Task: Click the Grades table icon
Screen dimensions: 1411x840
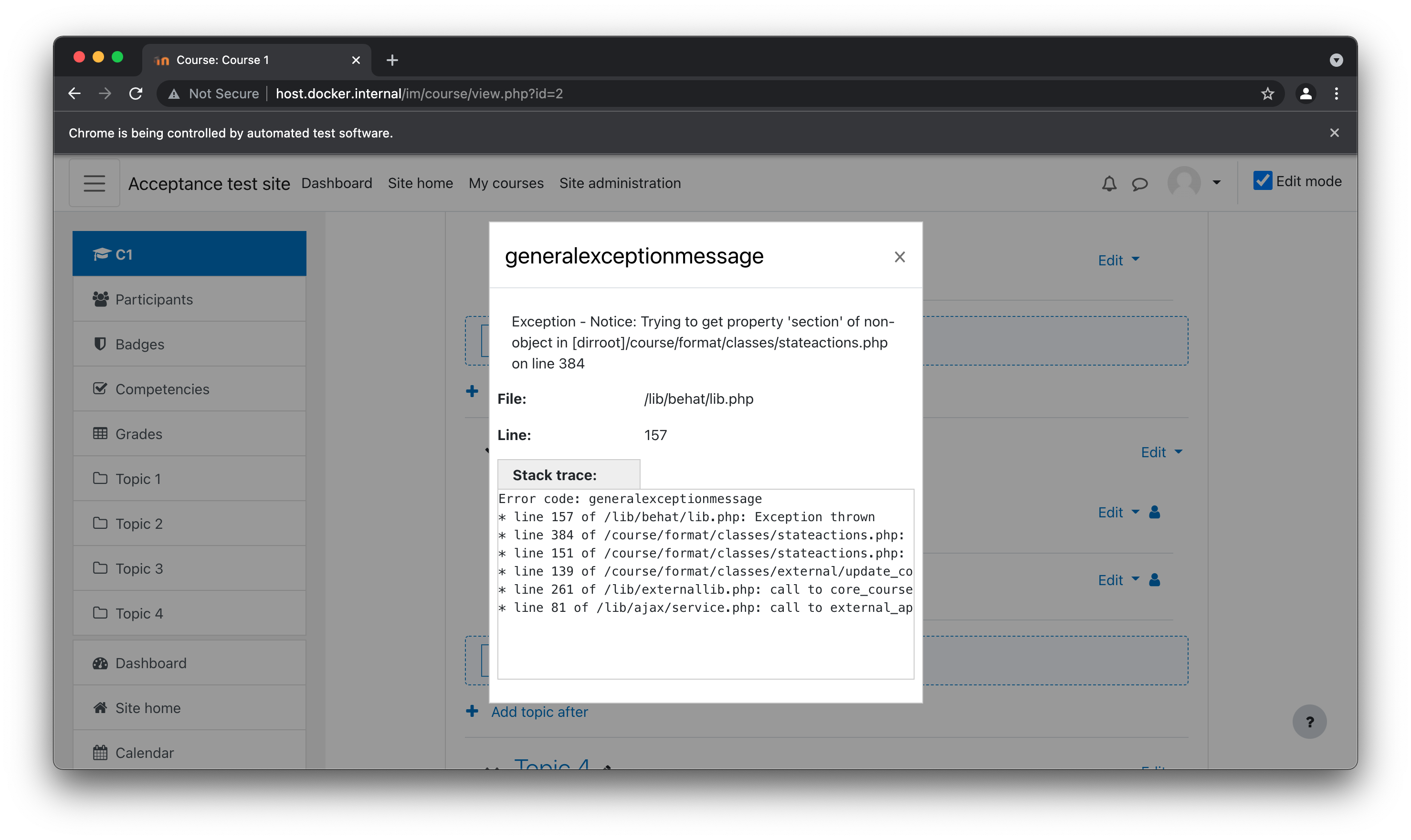Action: click(100, 433)
